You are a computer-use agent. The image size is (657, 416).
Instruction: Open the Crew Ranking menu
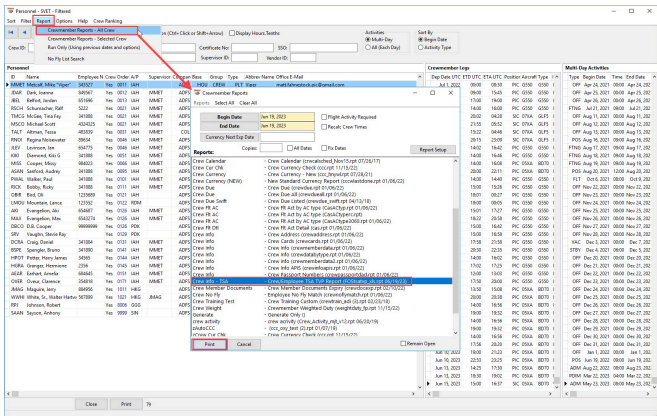click(108, 21)
